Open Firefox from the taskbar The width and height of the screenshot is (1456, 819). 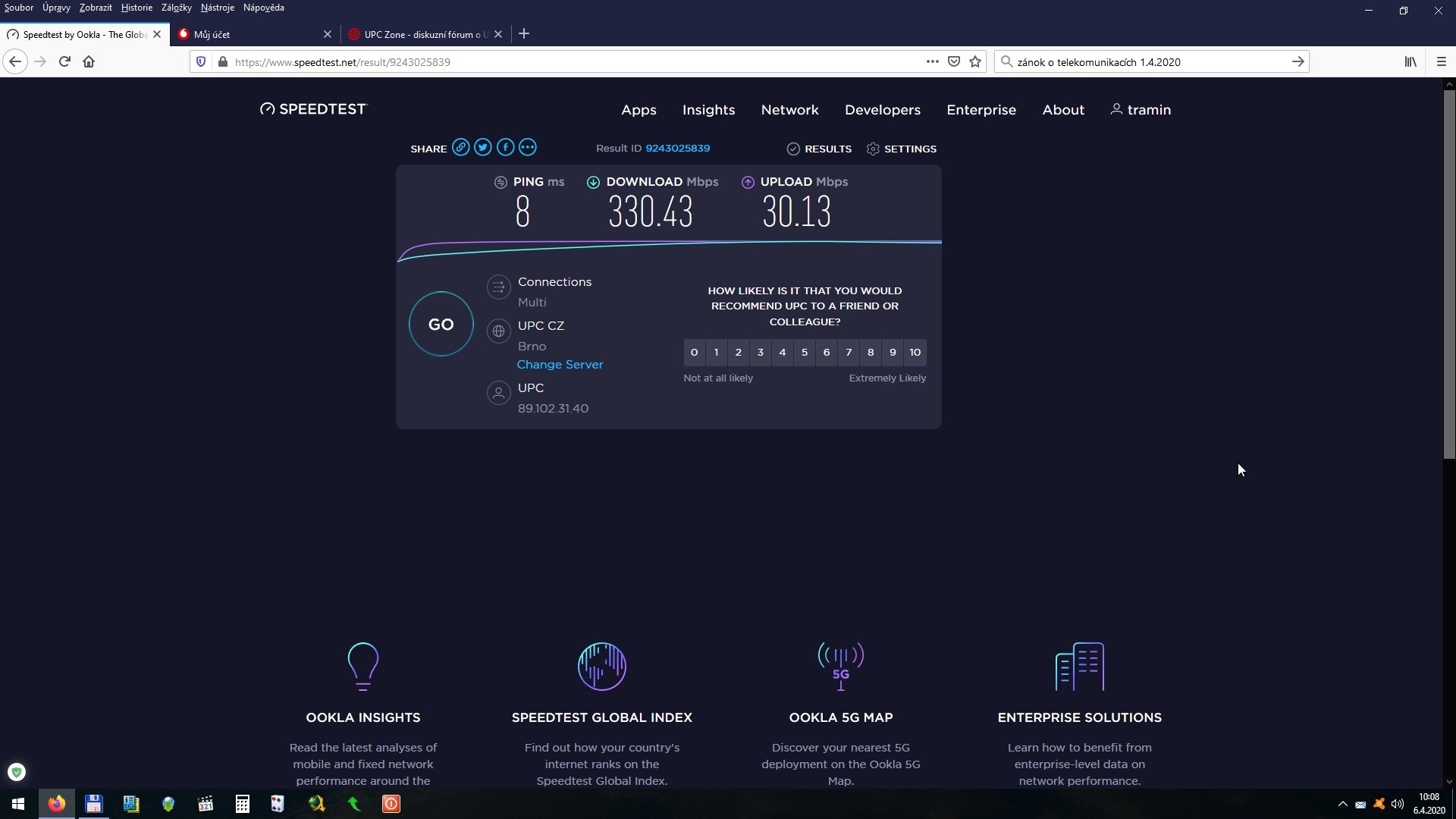56,804
